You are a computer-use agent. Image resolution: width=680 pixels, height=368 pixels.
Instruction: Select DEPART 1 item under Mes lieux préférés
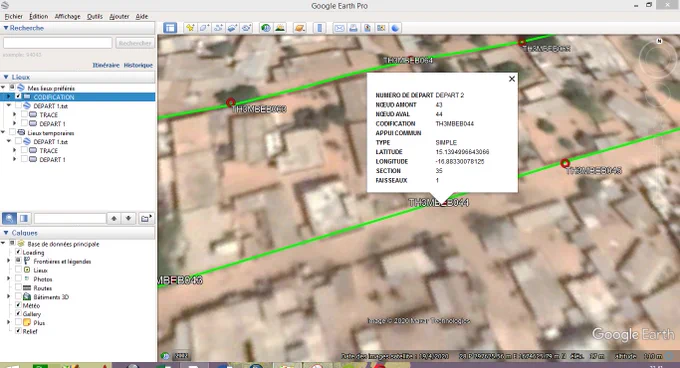[52, 124]
